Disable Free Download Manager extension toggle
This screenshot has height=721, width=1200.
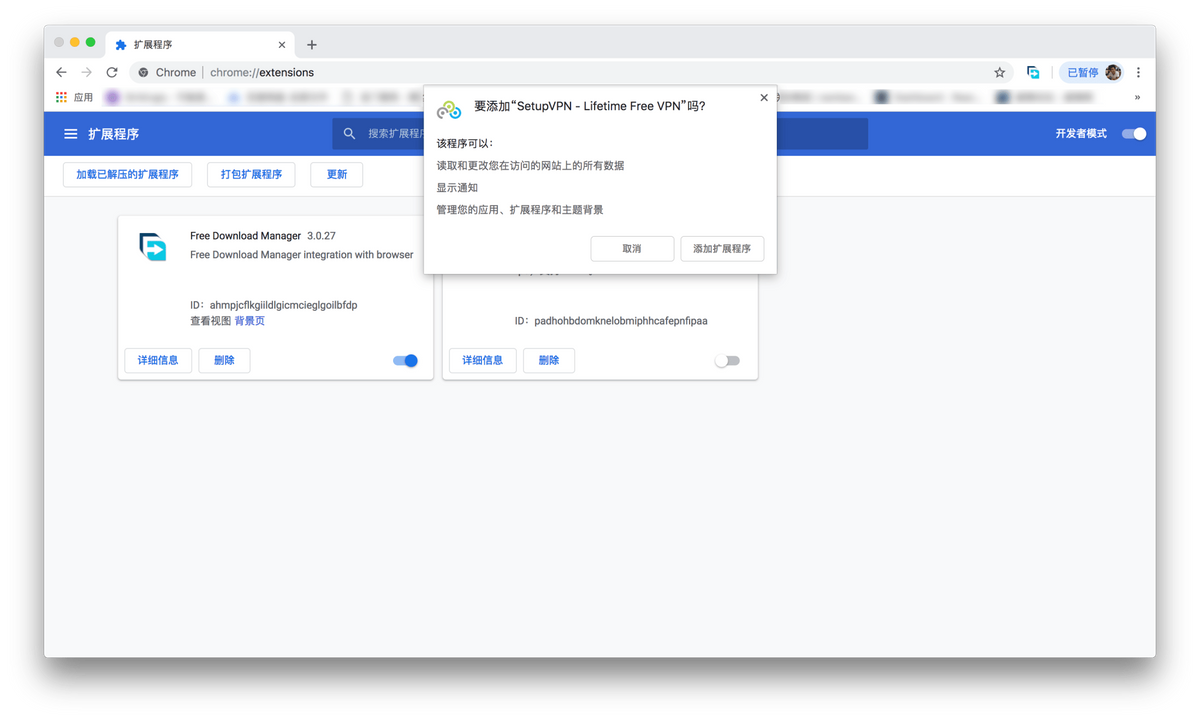[x=405, y=360]
